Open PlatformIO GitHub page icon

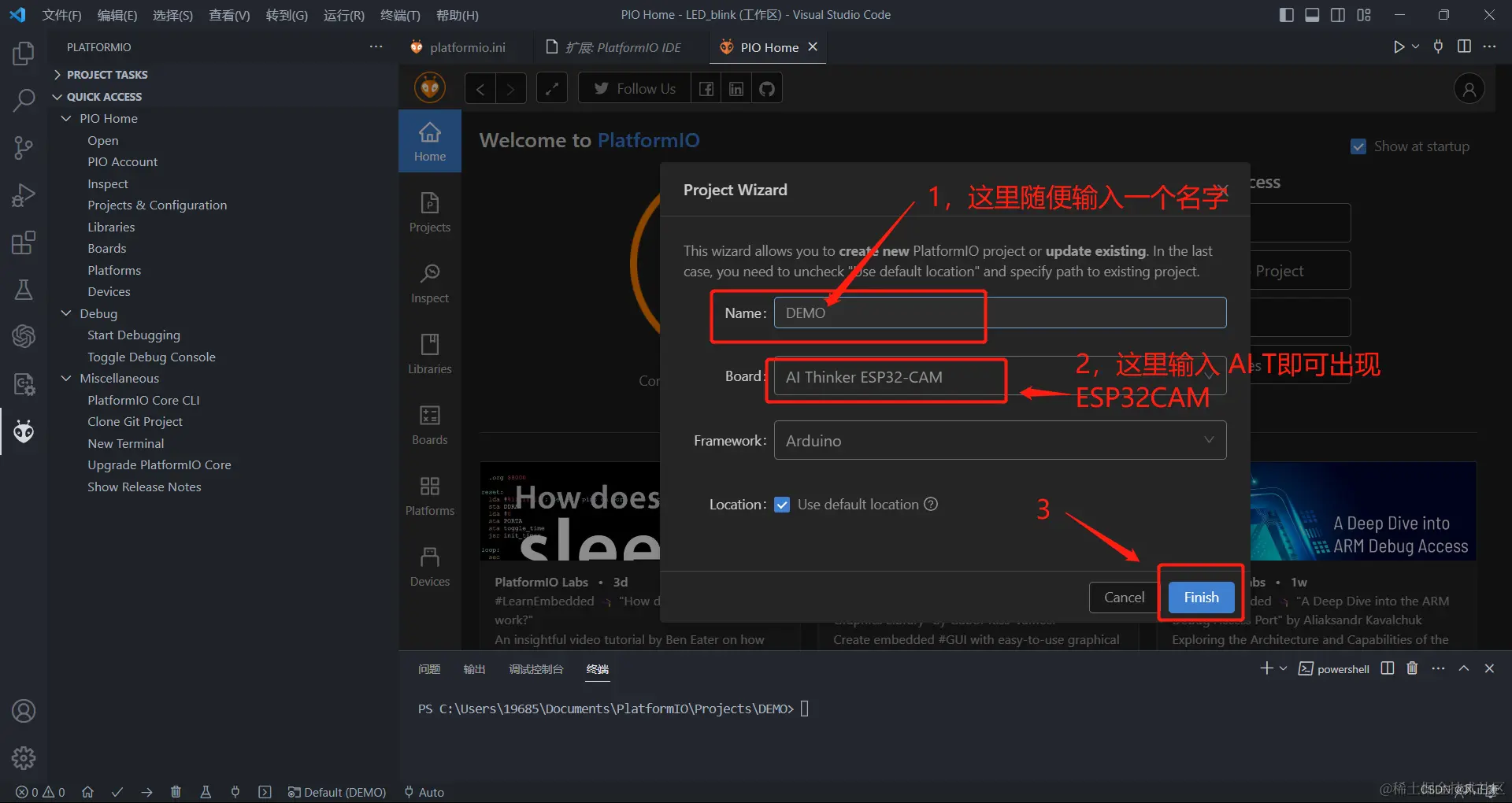767,89
